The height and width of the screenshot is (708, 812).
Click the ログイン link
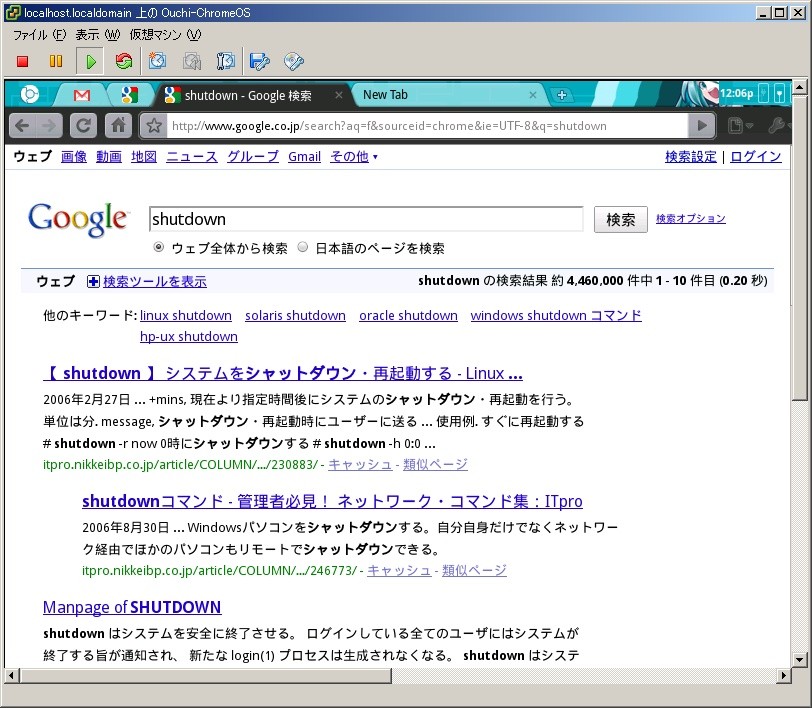tap(756, 156)
